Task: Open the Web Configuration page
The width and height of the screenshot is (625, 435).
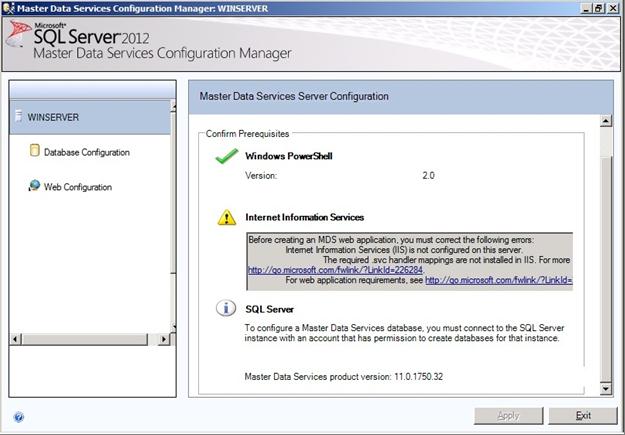Action: (78, 187)
